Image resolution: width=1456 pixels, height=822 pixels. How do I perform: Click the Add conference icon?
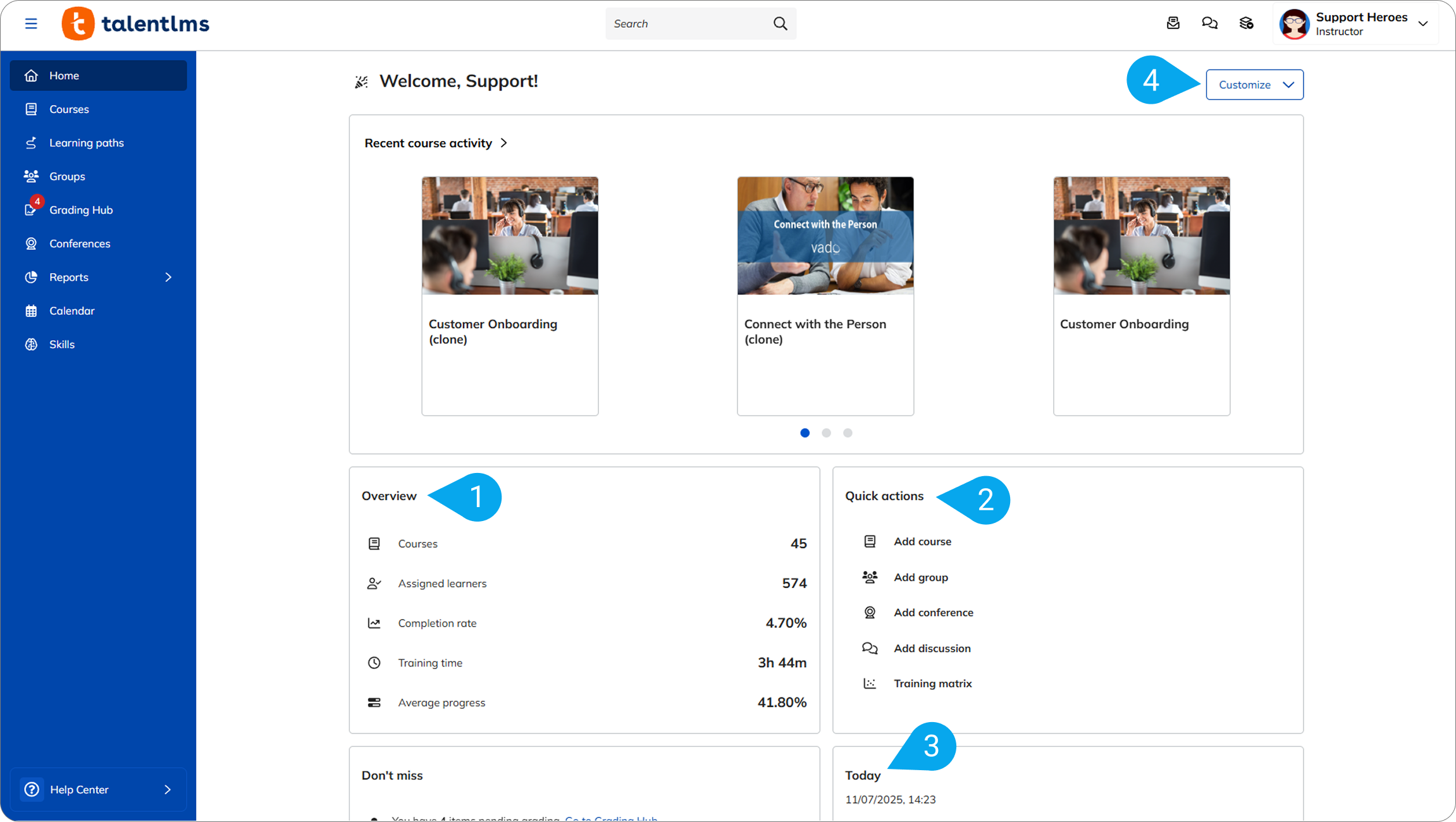coord(870,612)
